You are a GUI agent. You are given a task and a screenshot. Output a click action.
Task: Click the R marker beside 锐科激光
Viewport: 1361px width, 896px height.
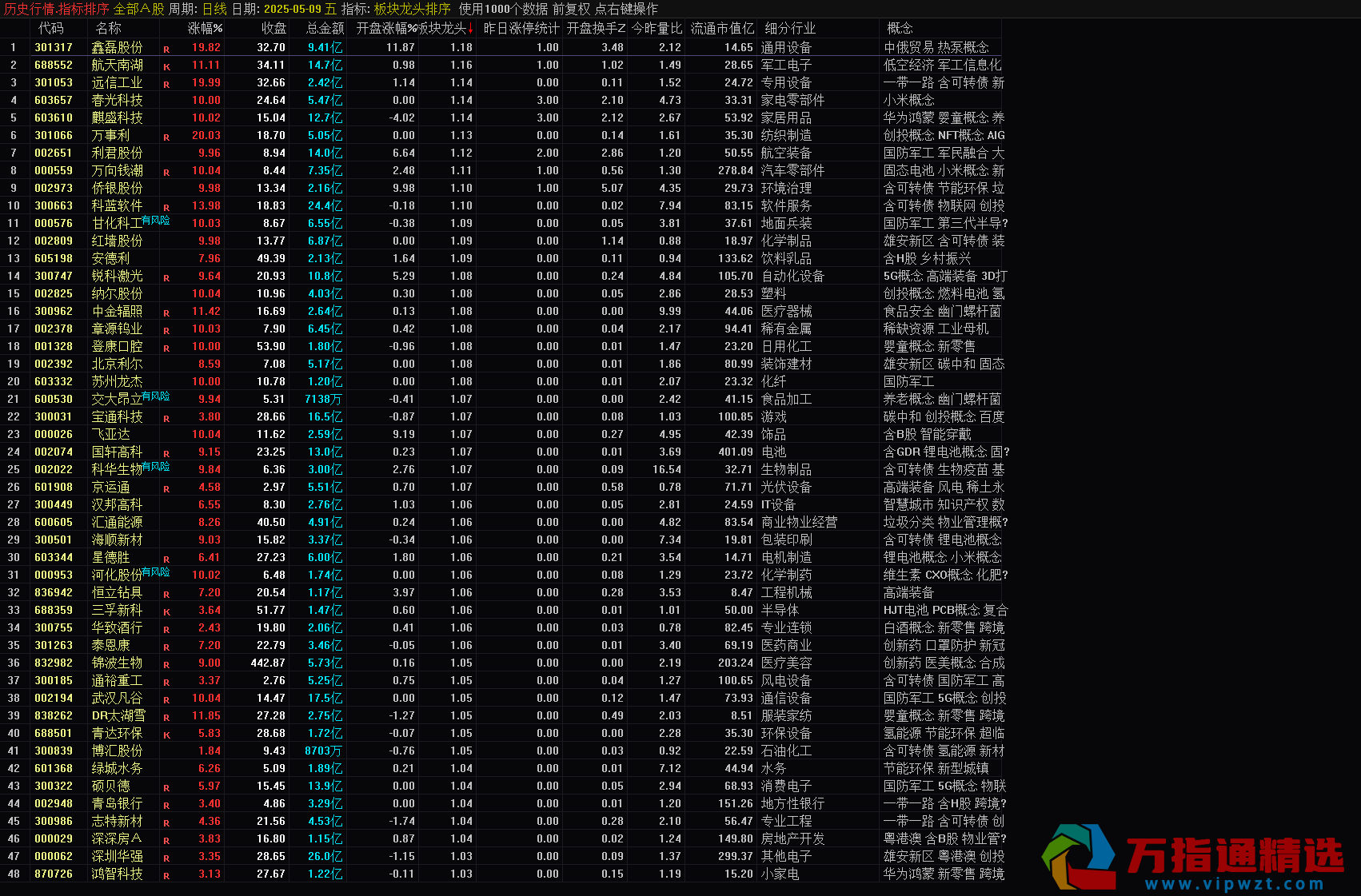166,278
